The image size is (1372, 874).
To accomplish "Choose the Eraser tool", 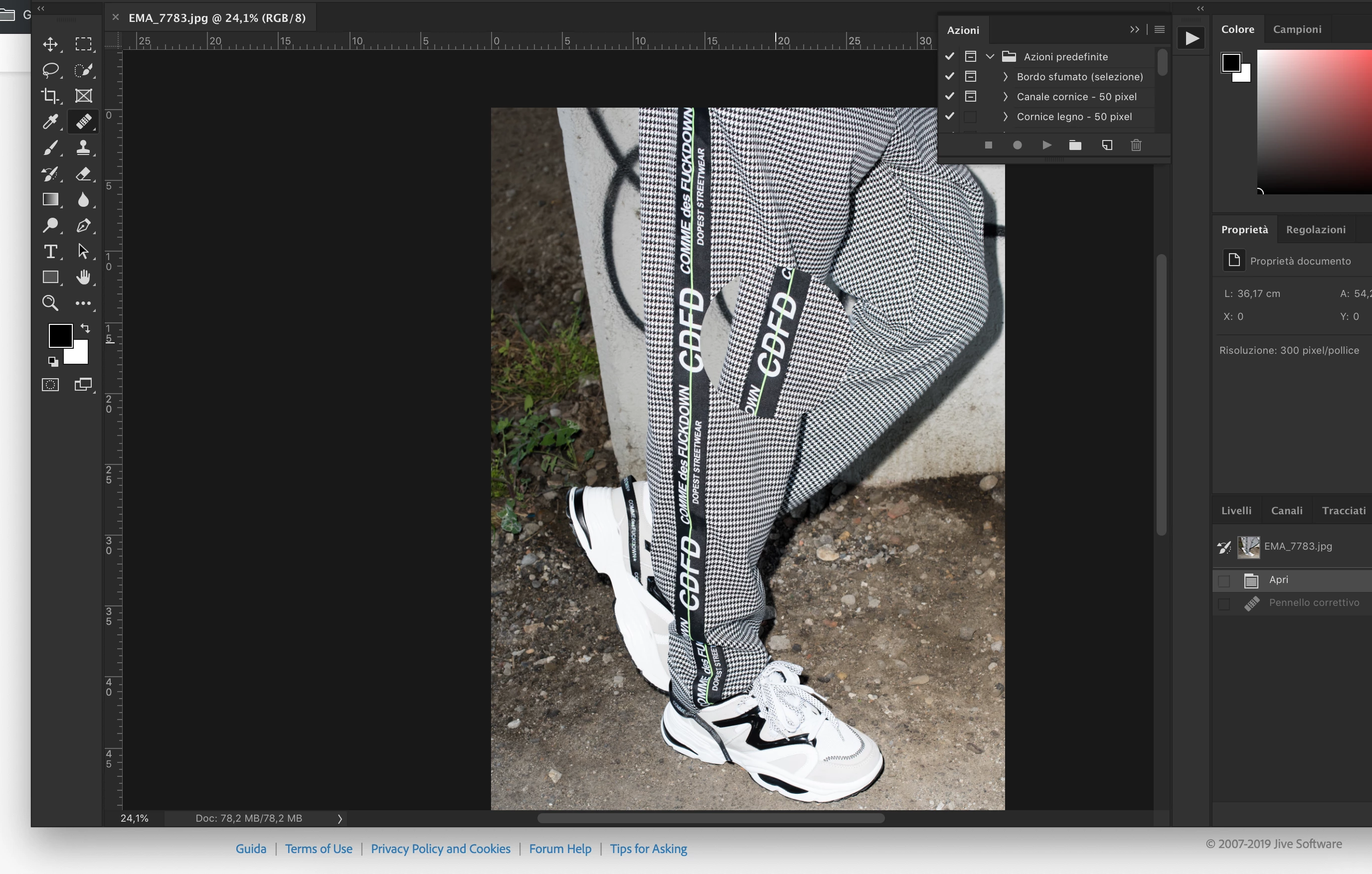I will pos(83,174).
